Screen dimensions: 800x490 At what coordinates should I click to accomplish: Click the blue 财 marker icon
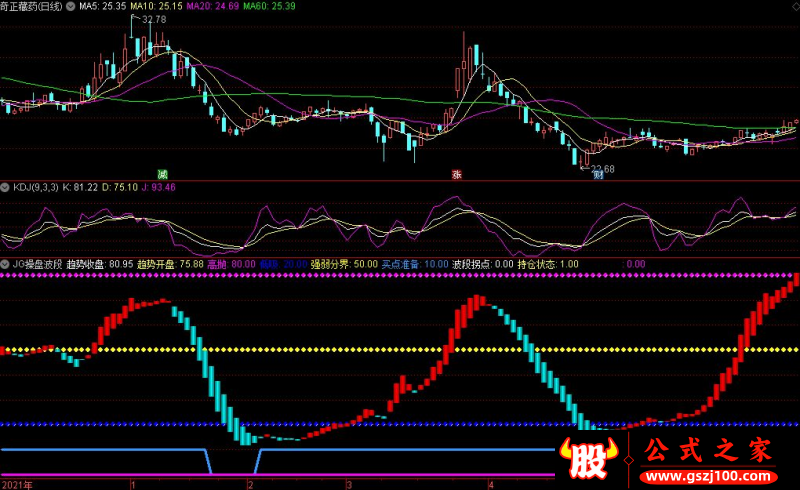pos(598,175)
